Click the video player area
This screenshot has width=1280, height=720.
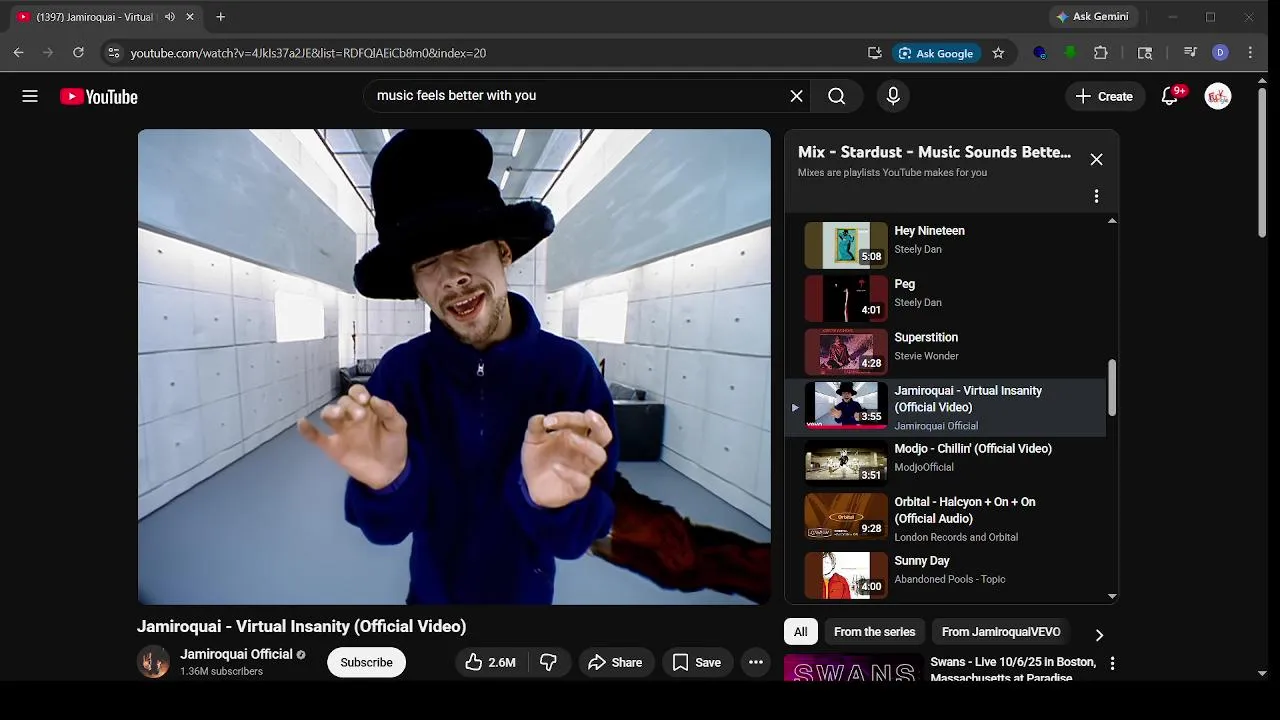coord(454,367)
